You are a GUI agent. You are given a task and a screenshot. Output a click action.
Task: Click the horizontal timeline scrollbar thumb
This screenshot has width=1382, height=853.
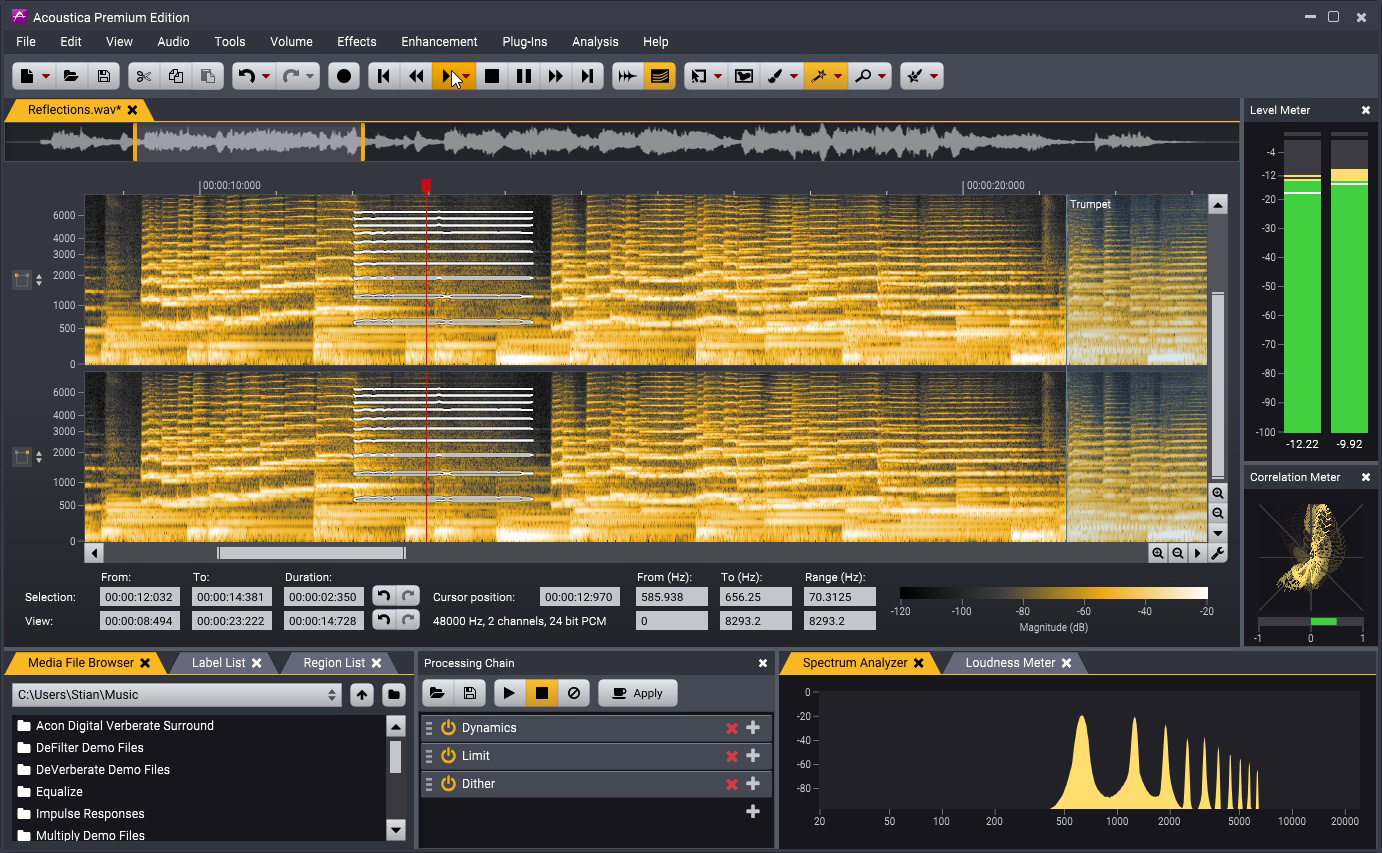[x=311, y=553]
